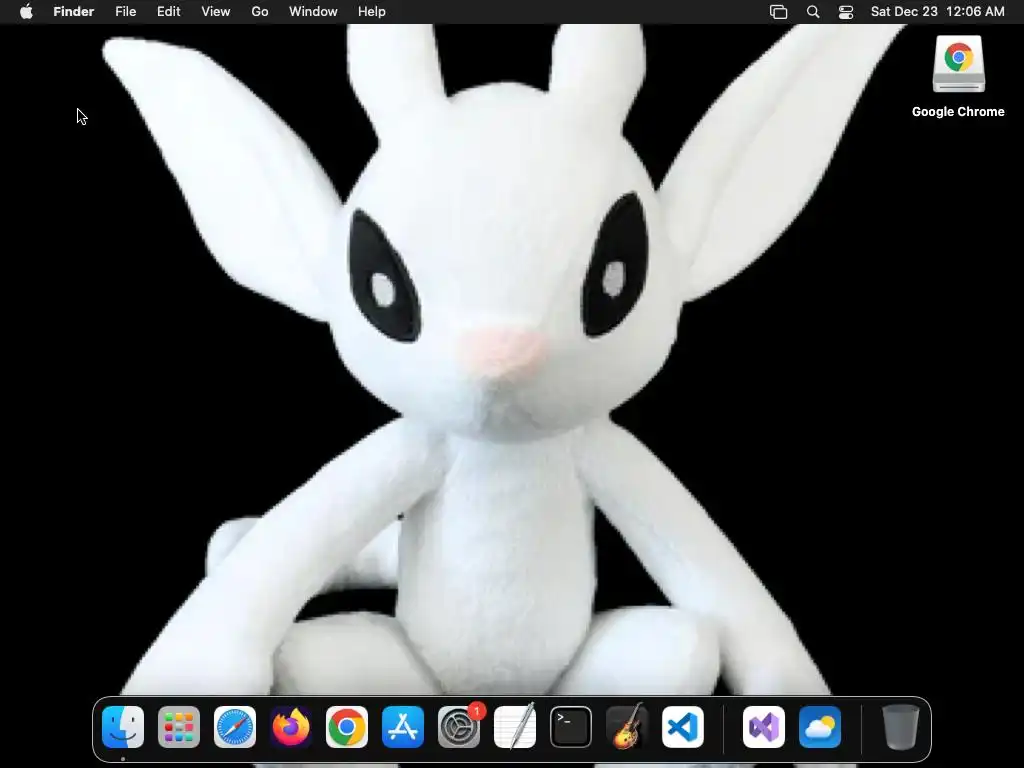Click the date and time Sat Dec 23
The width and height of the screenshot is (1024, 768).
[x=938, y=12]
